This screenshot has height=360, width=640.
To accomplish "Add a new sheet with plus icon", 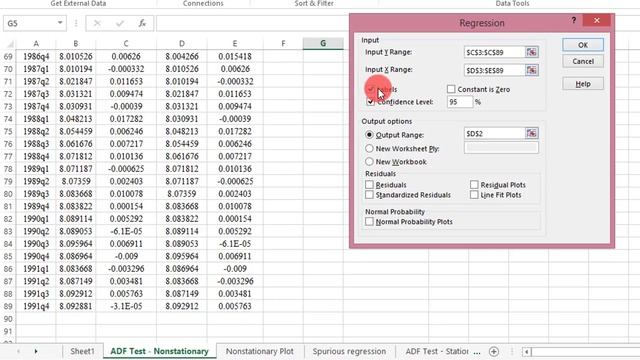I will 493,351.
